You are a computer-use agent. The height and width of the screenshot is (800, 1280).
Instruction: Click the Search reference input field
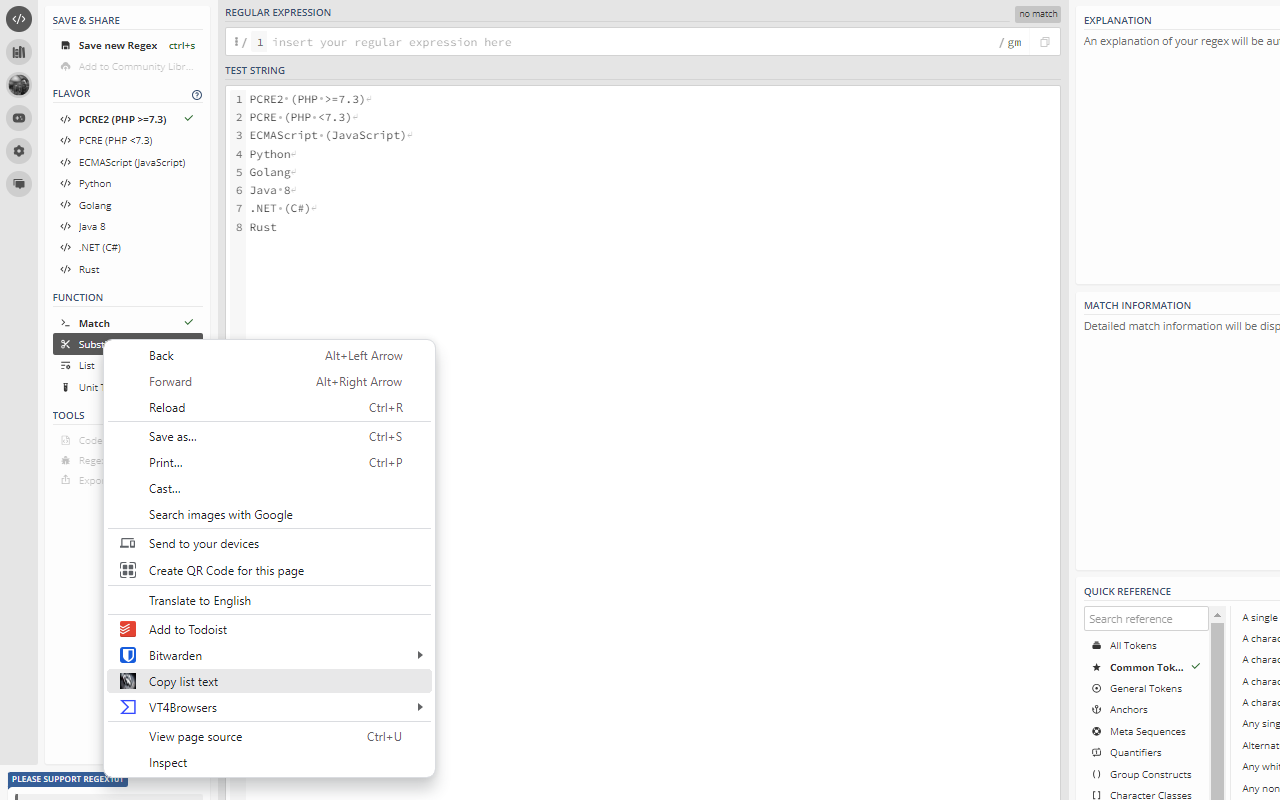coord(1146,618)
